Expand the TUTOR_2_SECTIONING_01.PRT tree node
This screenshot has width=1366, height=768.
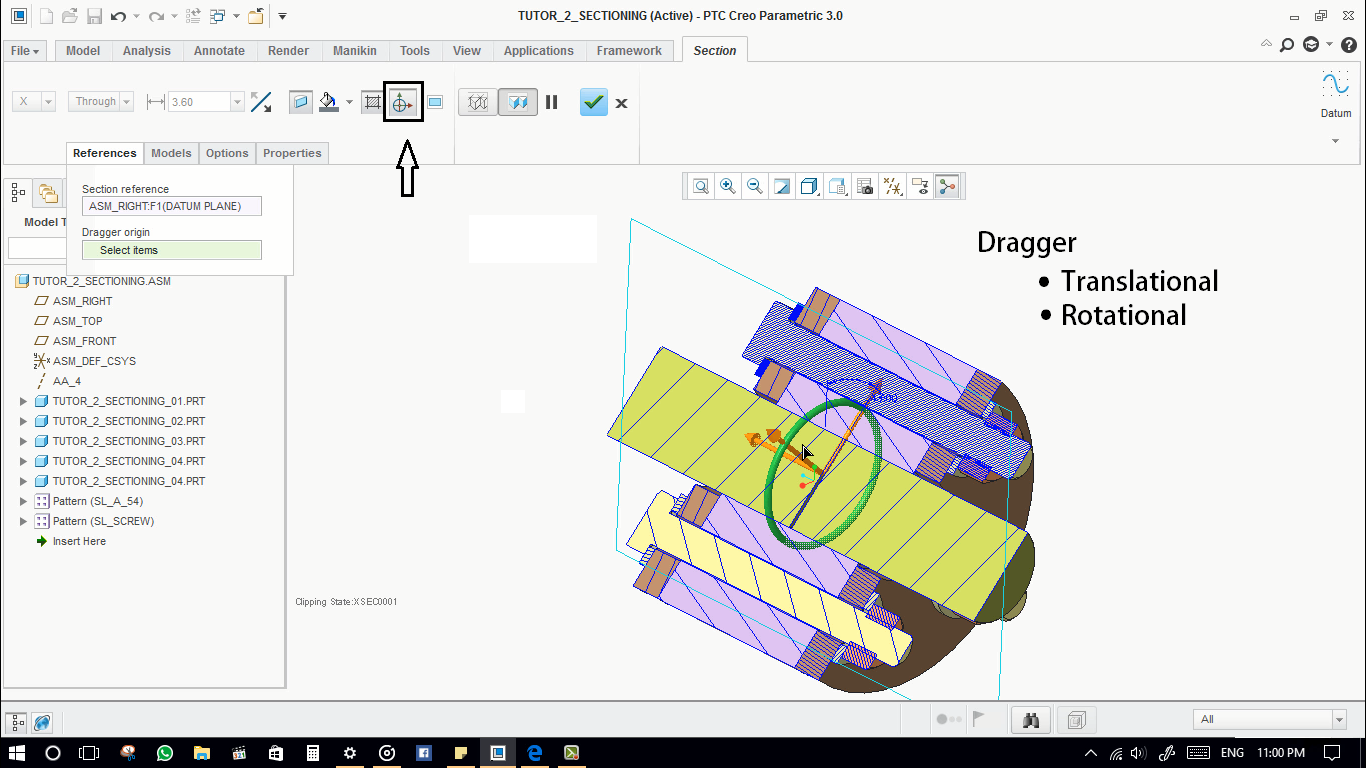coord(23,400)
